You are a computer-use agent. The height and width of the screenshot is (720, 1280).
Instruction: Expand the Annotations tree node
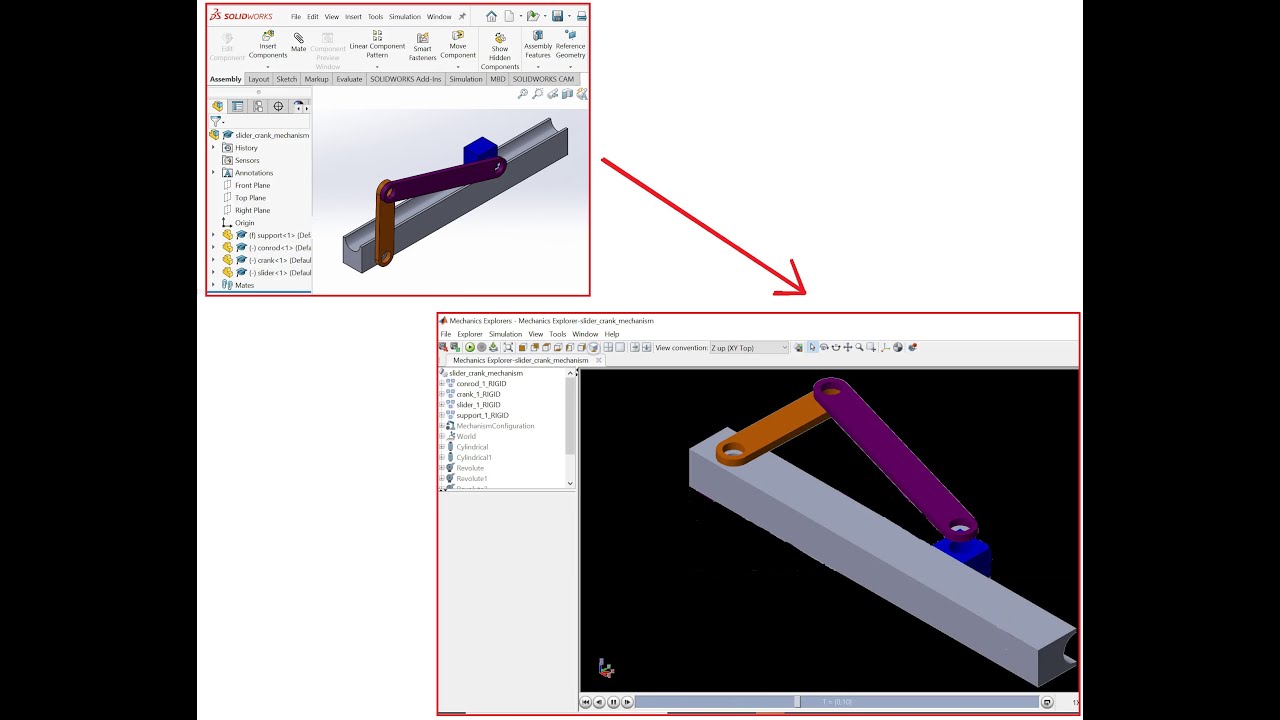213,172
